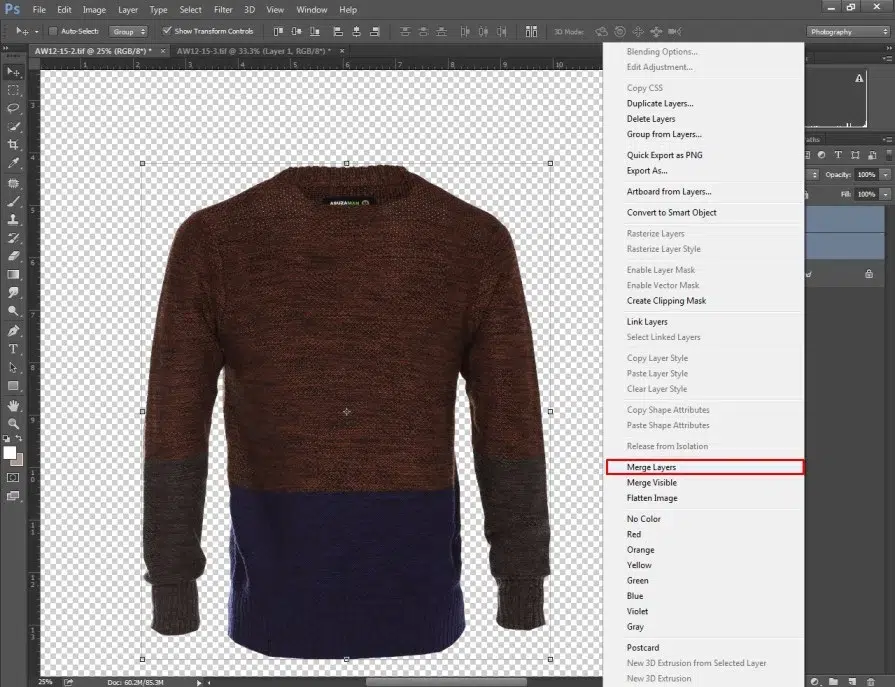This screenshot has height=687, width=895.
Task: Click the horizontal scrollbar thumb below the canvas
Action: click(446, 682)
